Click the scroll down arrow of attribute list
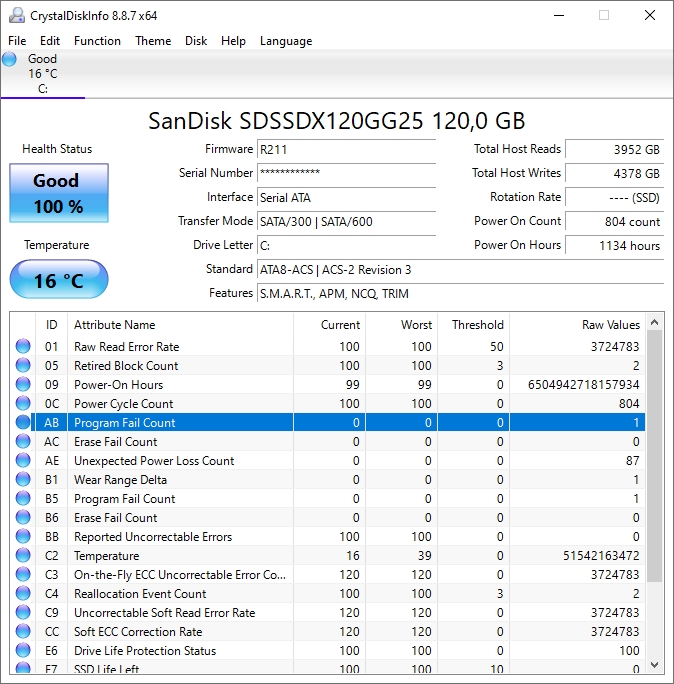This screenshot has height=684, width=674. [654, 665]
